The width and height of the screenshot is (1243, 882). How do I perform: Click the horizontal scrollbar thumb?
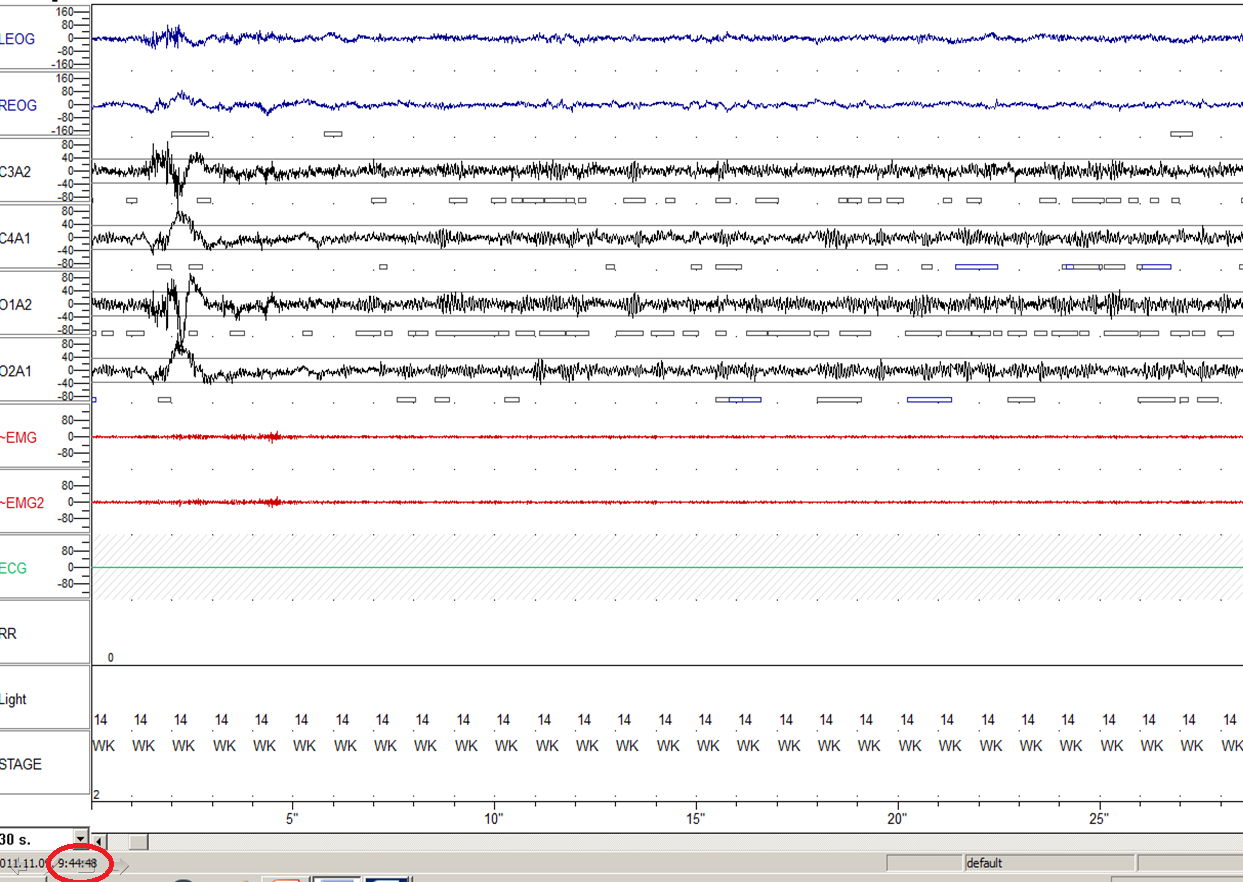(x=139, y=842)
